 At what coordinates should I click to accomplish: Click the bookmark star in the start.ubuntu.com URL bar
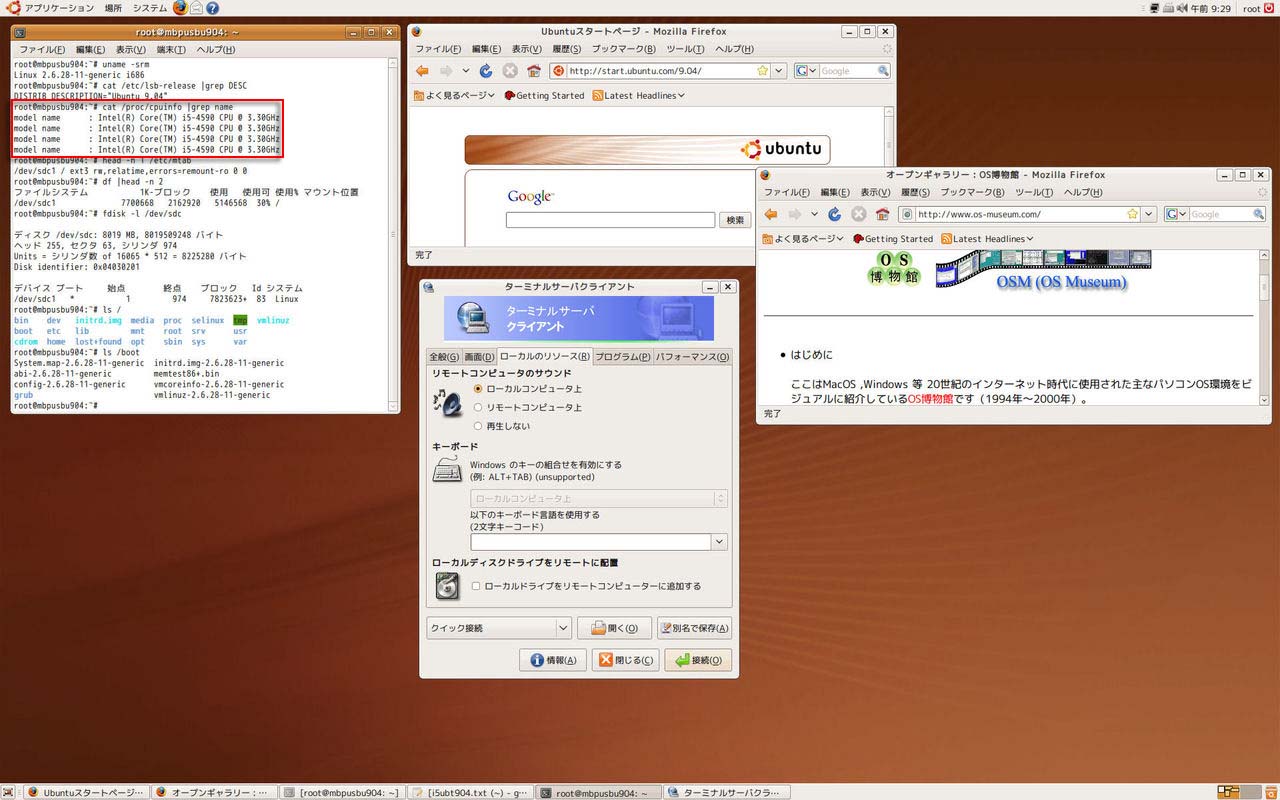(x=763, y=71)
